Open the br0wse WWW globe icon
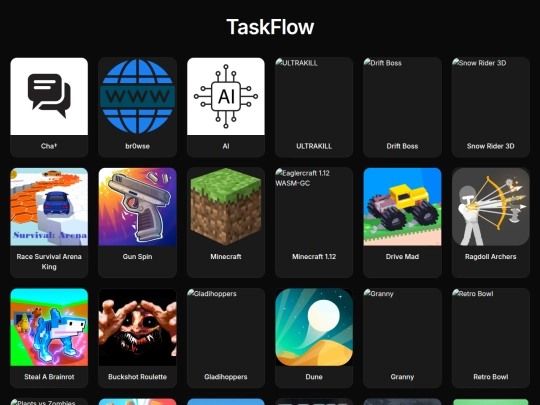Image resolution: width=540 pixels, height=405 pixels. pyautogui.click(x=137, y=96)
